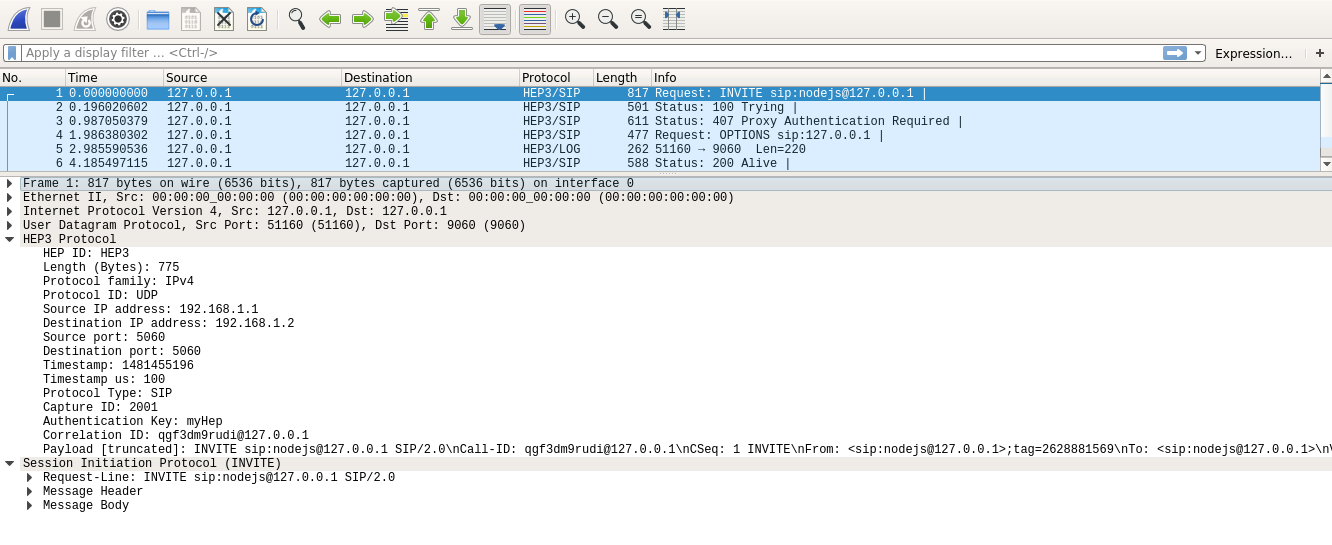Image resolution: width=1332 pixels, height=545 pixels.
Task: Select Protocol family: IPv4 field
Action: (x=118, y=281)
